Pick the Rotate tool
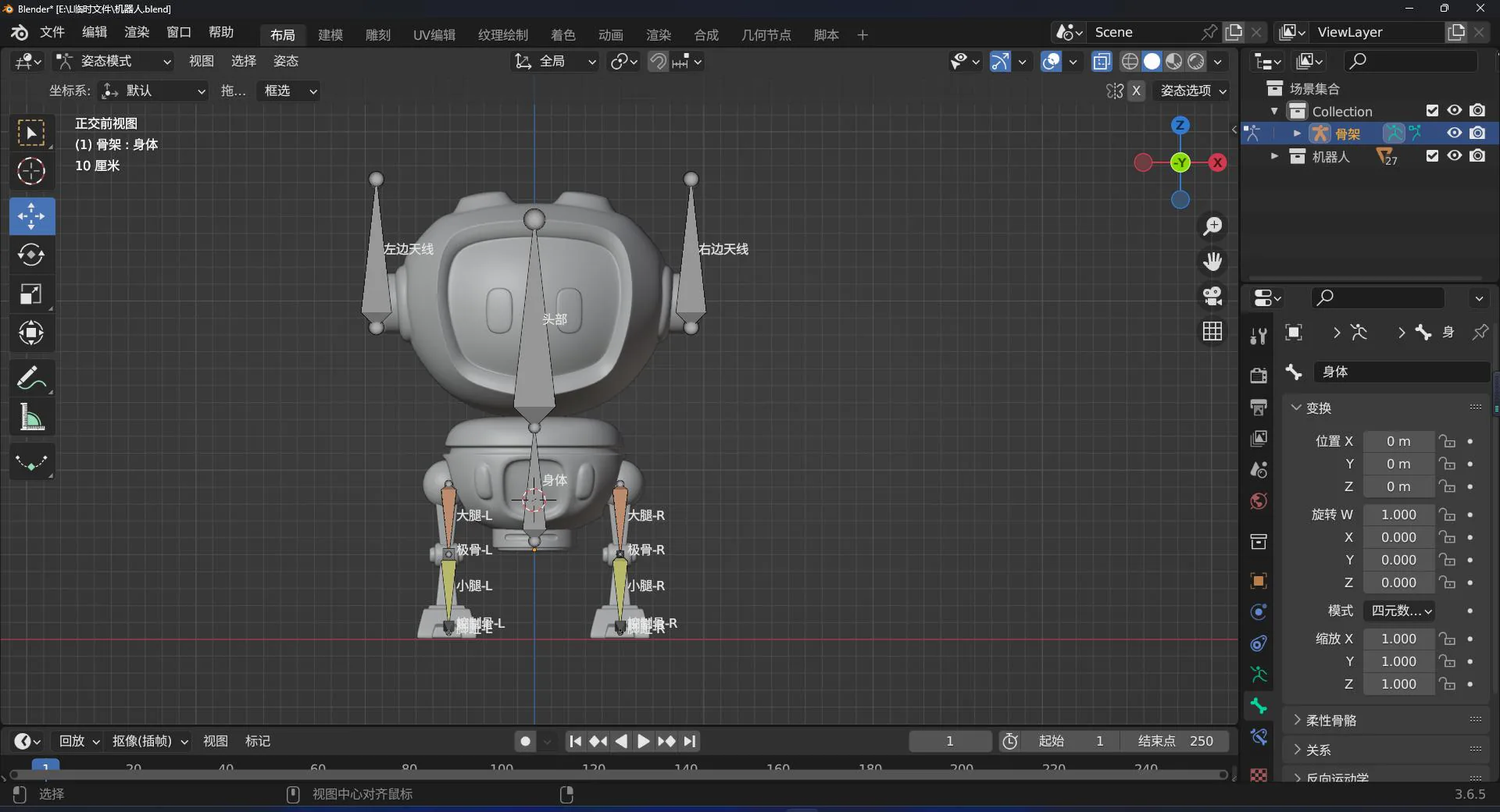1500x812 pixels. click(x=31, y=255)
